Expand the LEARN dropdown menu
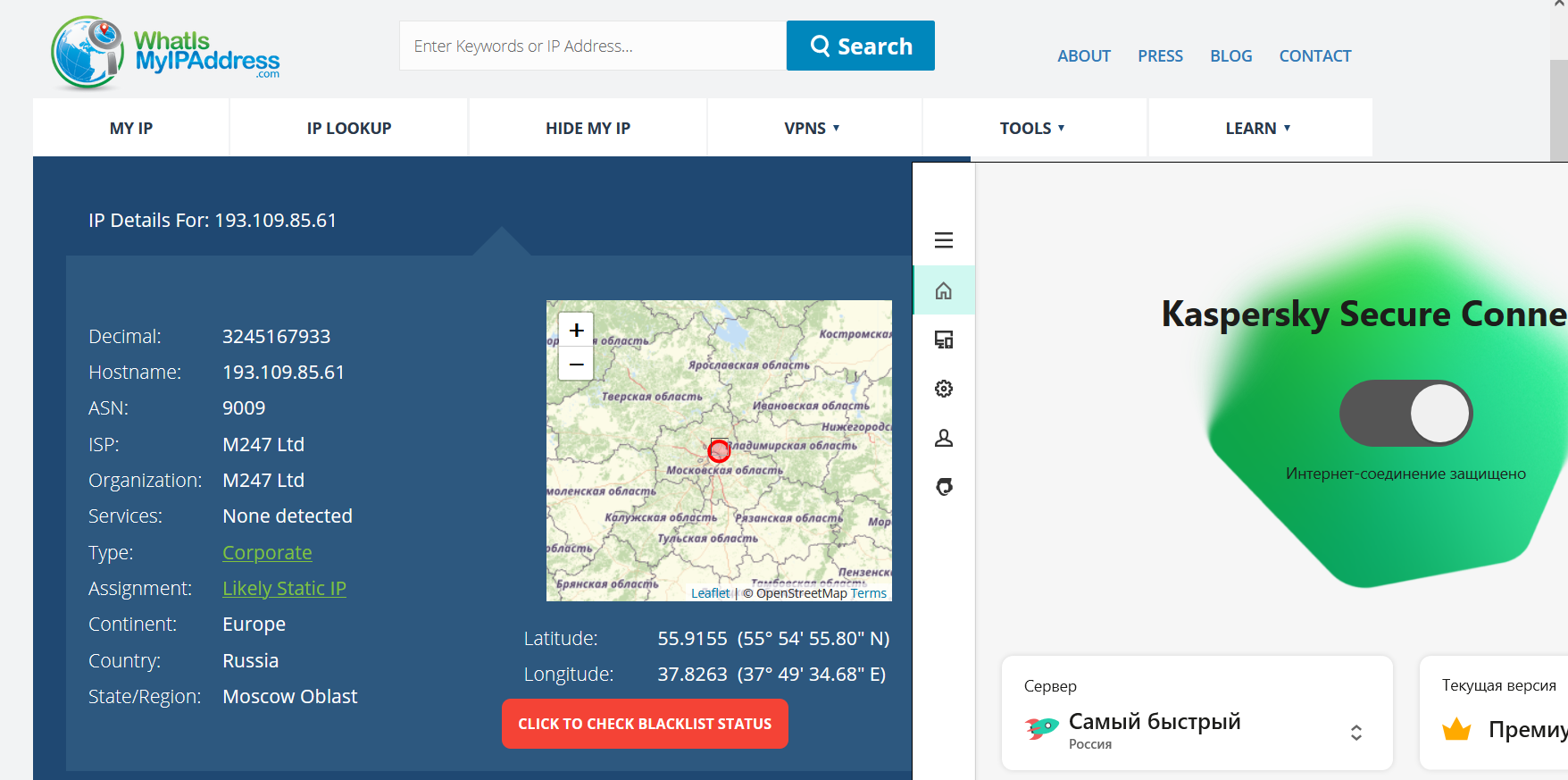Viewport: 1568px width, 780px height. [1259, 128]
